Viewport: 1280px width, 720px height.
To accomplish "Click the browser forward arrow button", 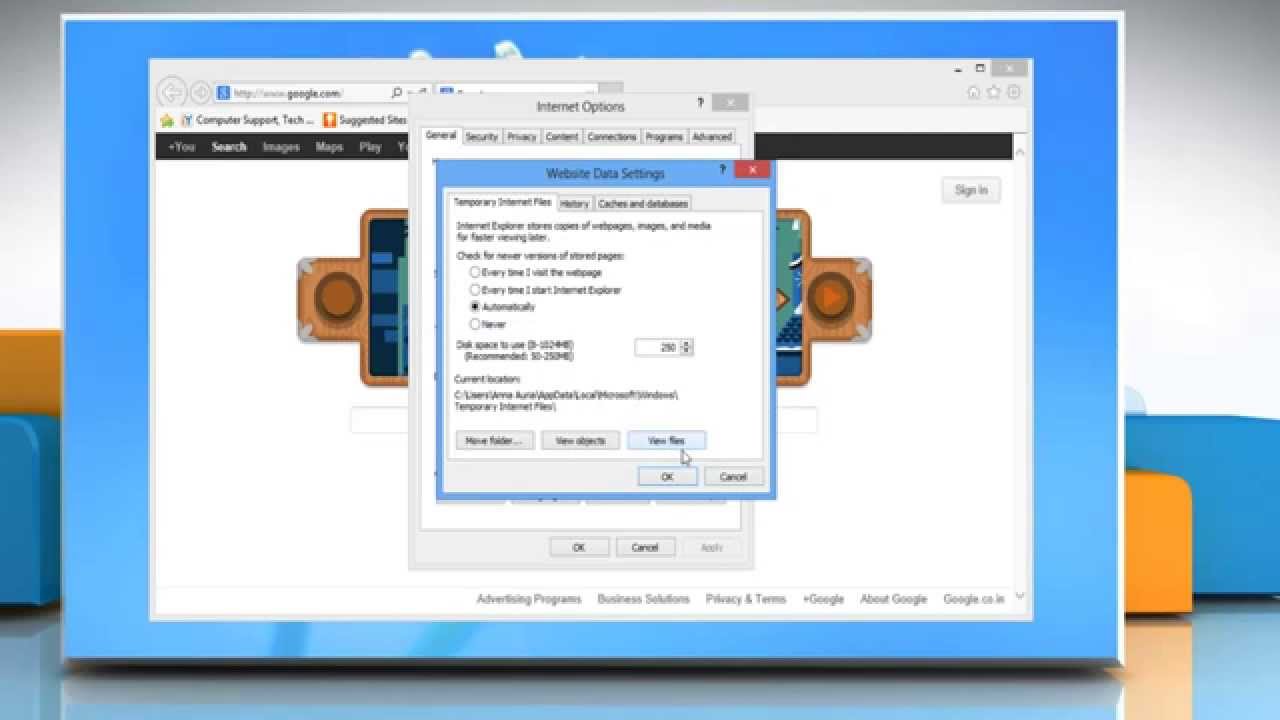I will pyautogui.click(x=200, y=93).
